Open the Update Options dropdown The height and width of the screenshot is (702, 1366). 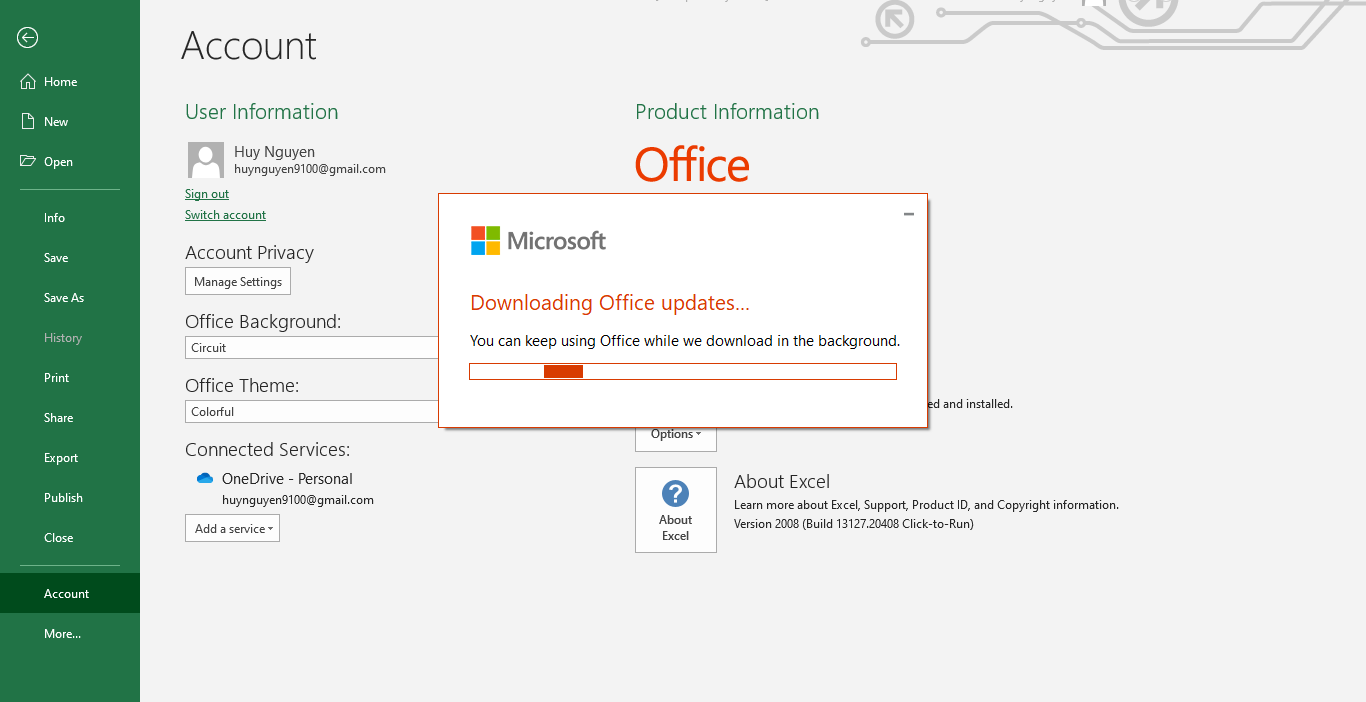point(675,434)
